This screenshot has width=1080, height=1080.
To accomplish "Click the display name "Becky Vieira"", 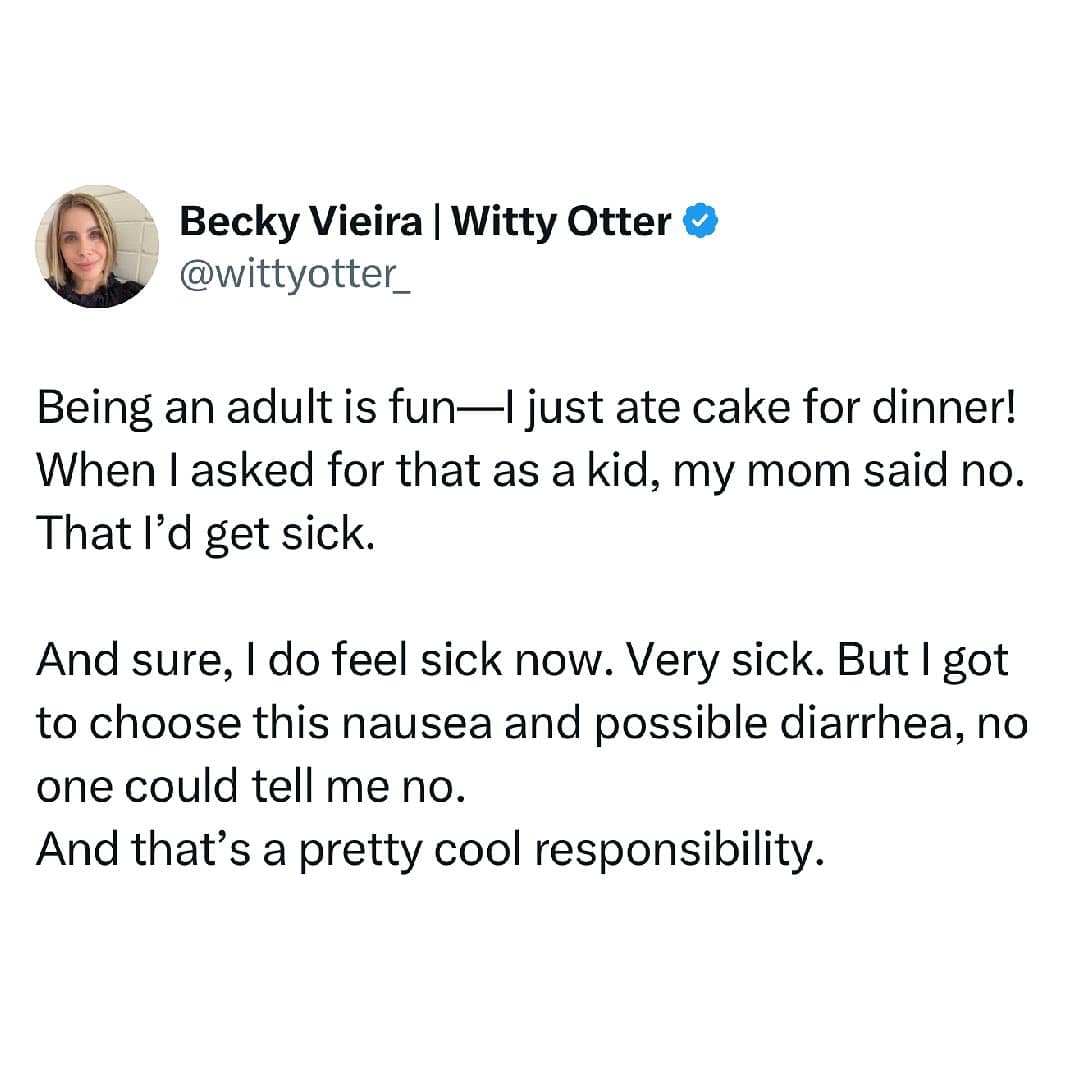I will coord(300,222).
